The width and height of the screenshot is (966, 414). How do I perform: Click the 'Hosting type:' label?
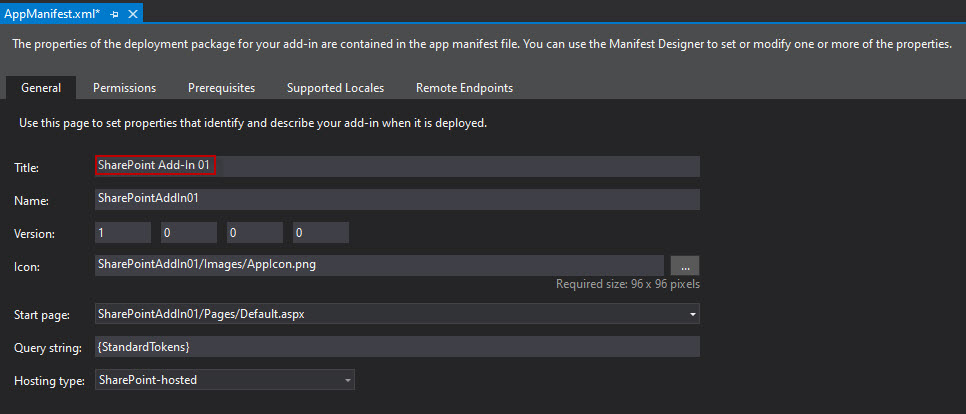[x=49, y=381]
